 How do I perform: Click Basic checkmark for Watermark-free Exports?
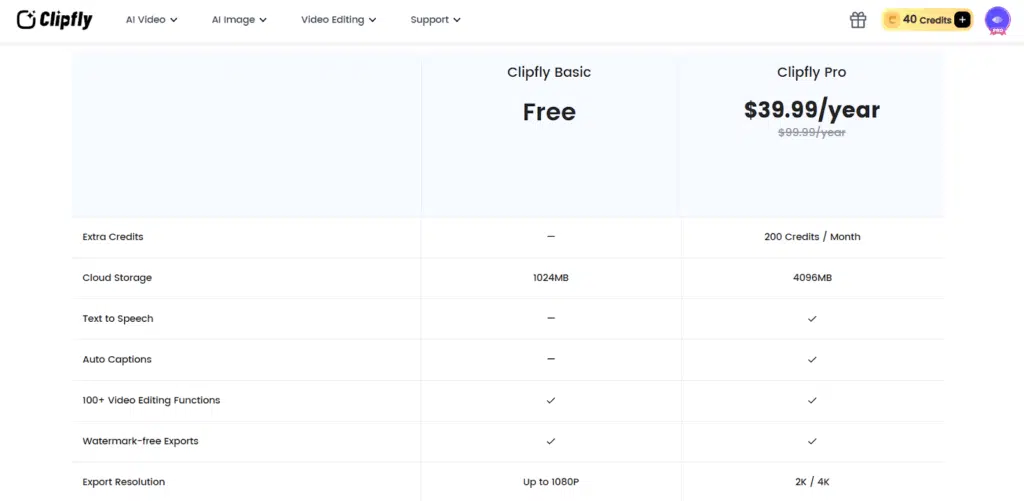click(x=551, y=441)
